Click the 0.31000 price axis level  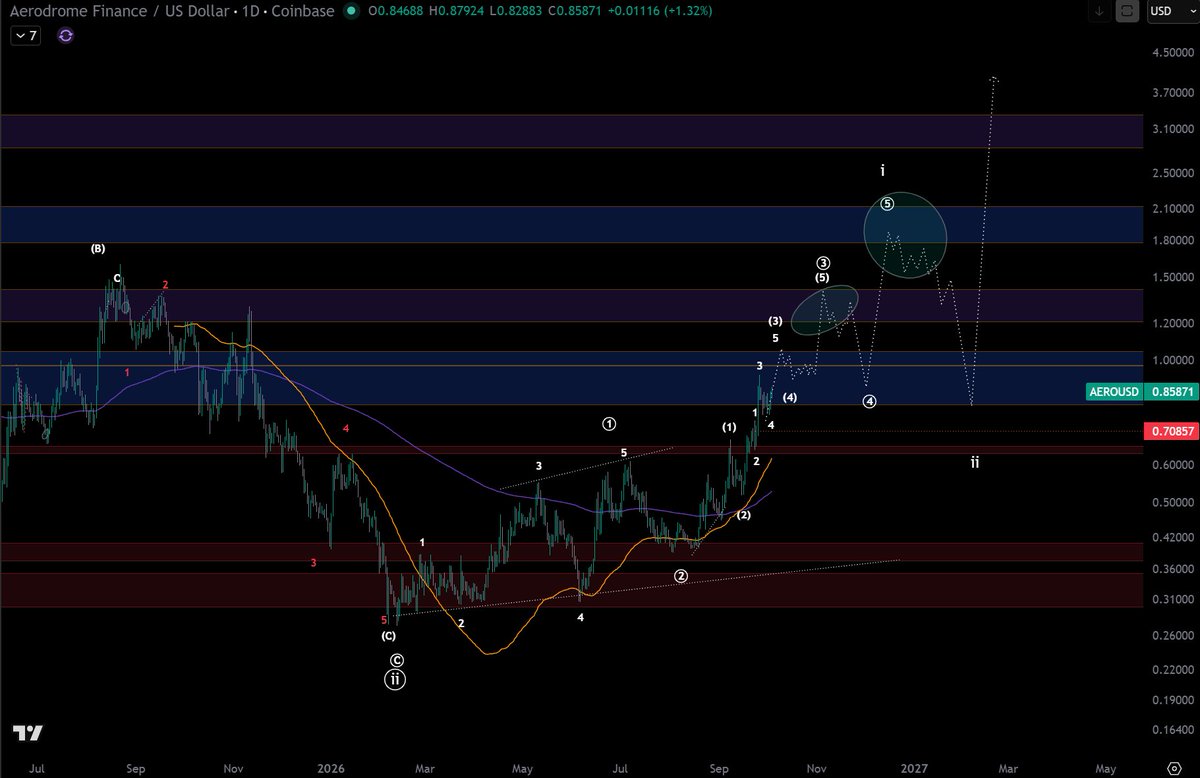1172,599
